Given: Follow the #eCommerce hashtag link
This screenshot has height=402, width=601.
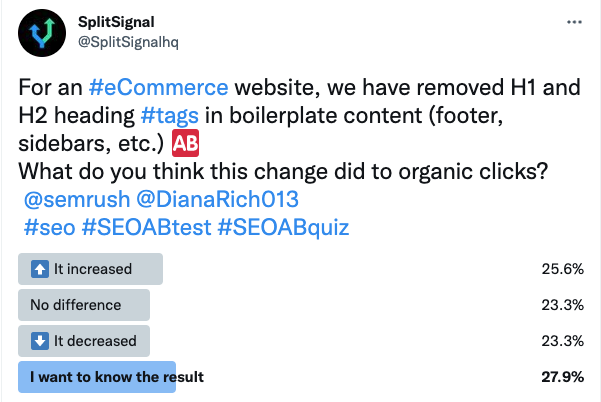Looking at the screenshot, I should [162, 88].
